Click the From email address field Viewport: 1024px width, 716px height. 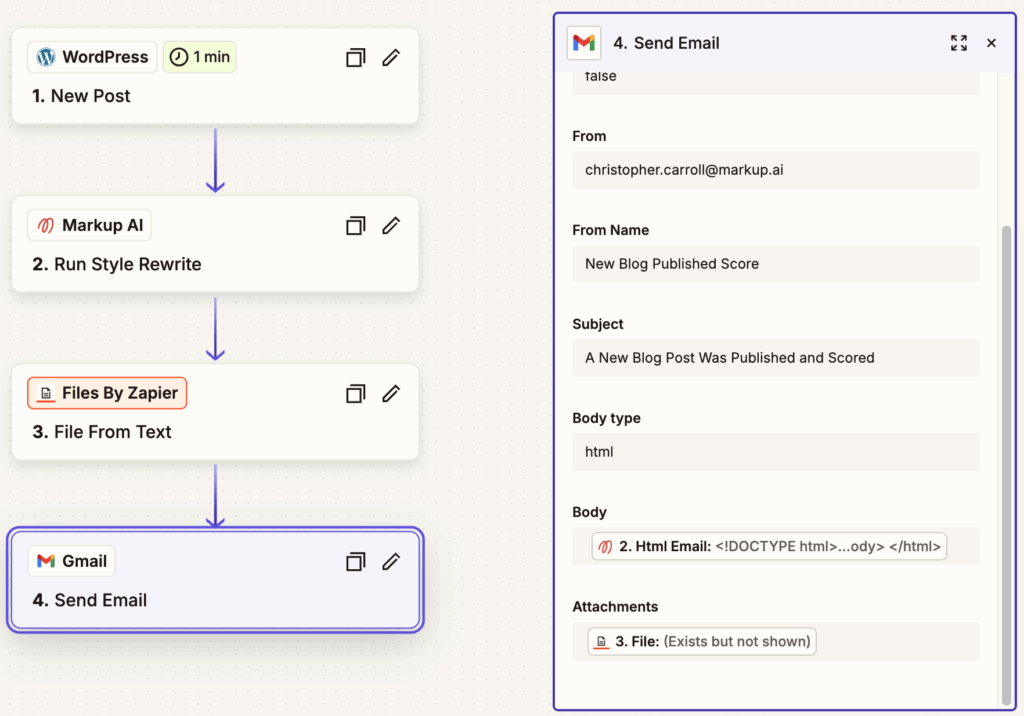point(775,170)
